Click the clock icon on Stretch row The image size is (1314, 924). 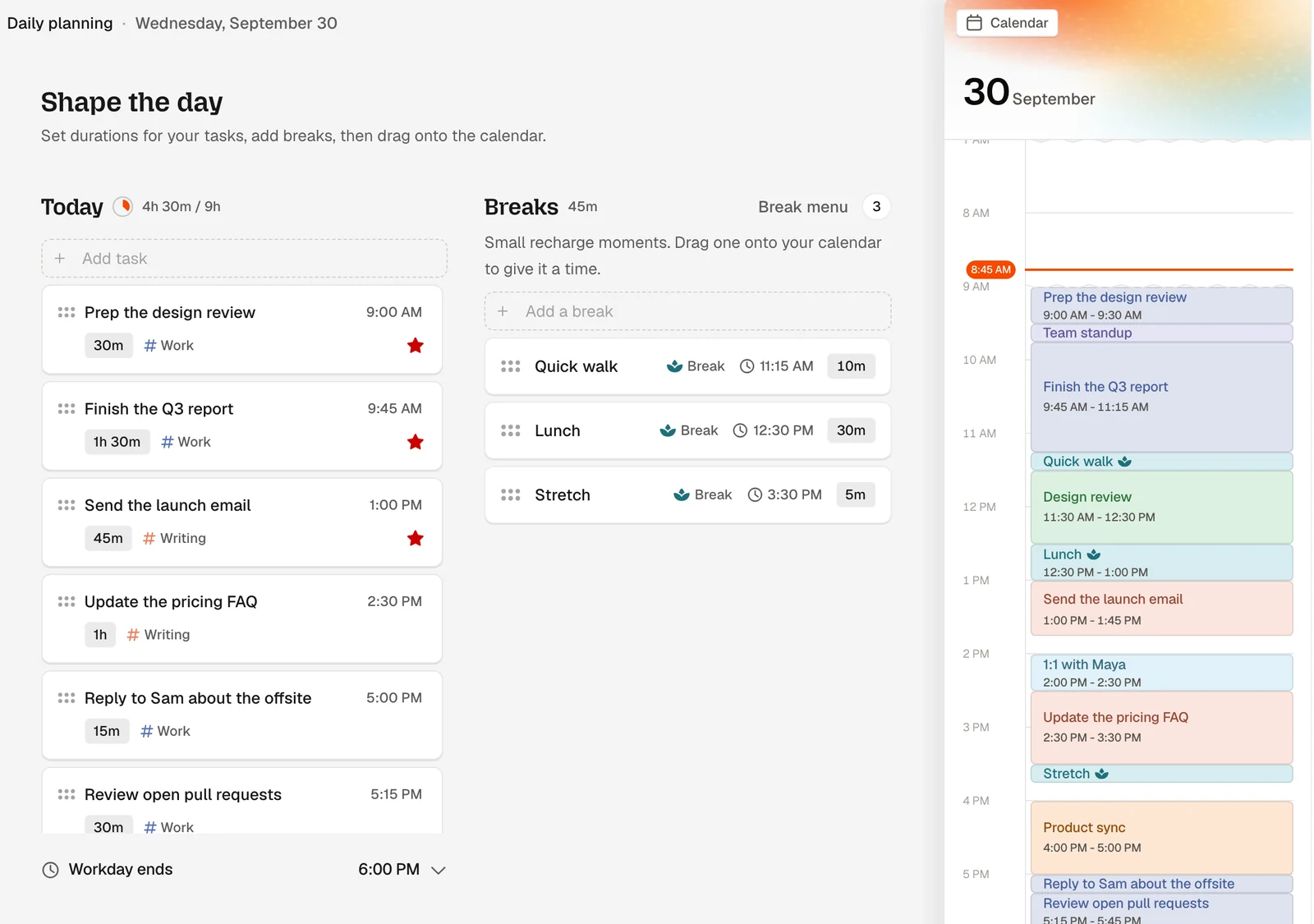[755, 494]
